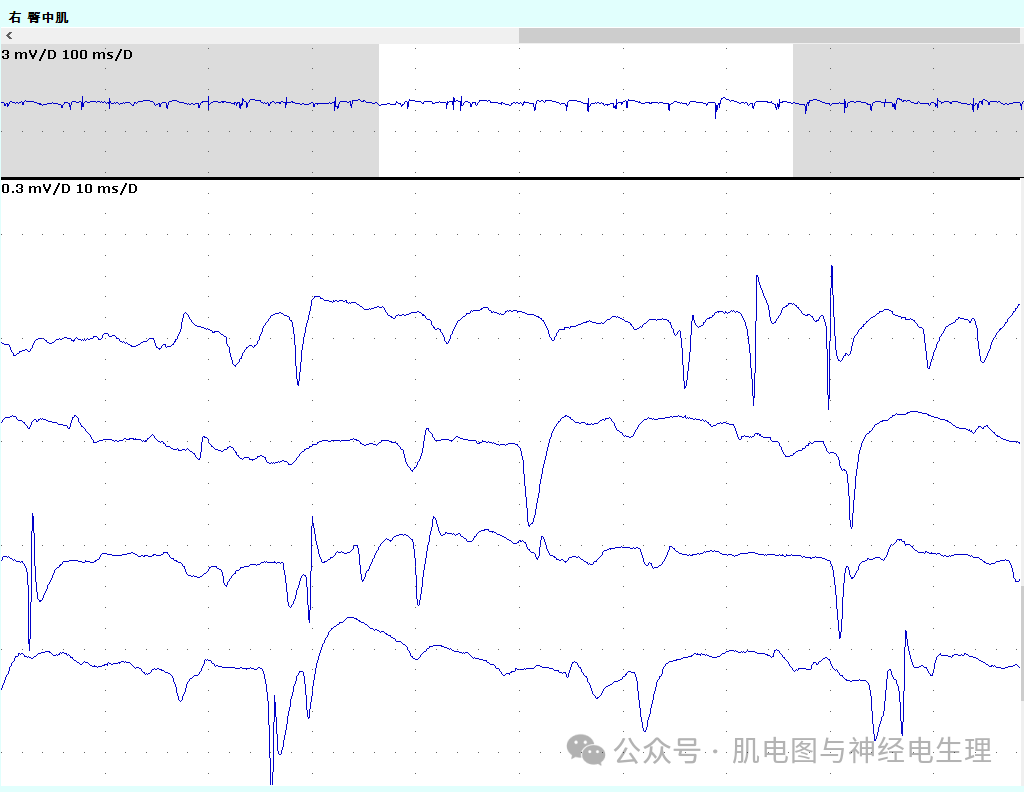The width and height of the screenshot is (1024, 792).
Task: Click the vertical scrollbar on right edge
Action: (x=1020, y=640)
